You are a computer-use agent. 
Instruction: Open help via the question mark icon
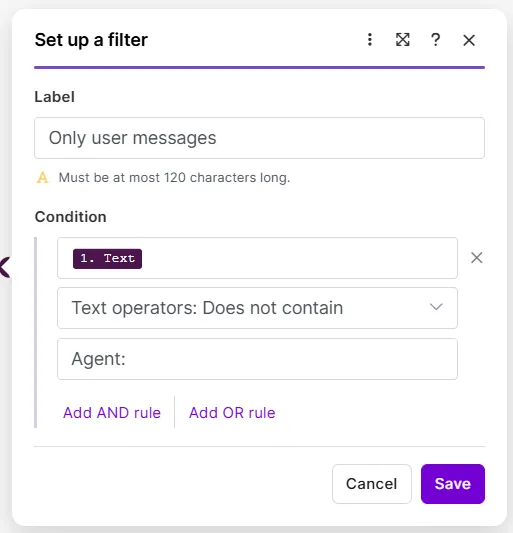click(435, 40)
